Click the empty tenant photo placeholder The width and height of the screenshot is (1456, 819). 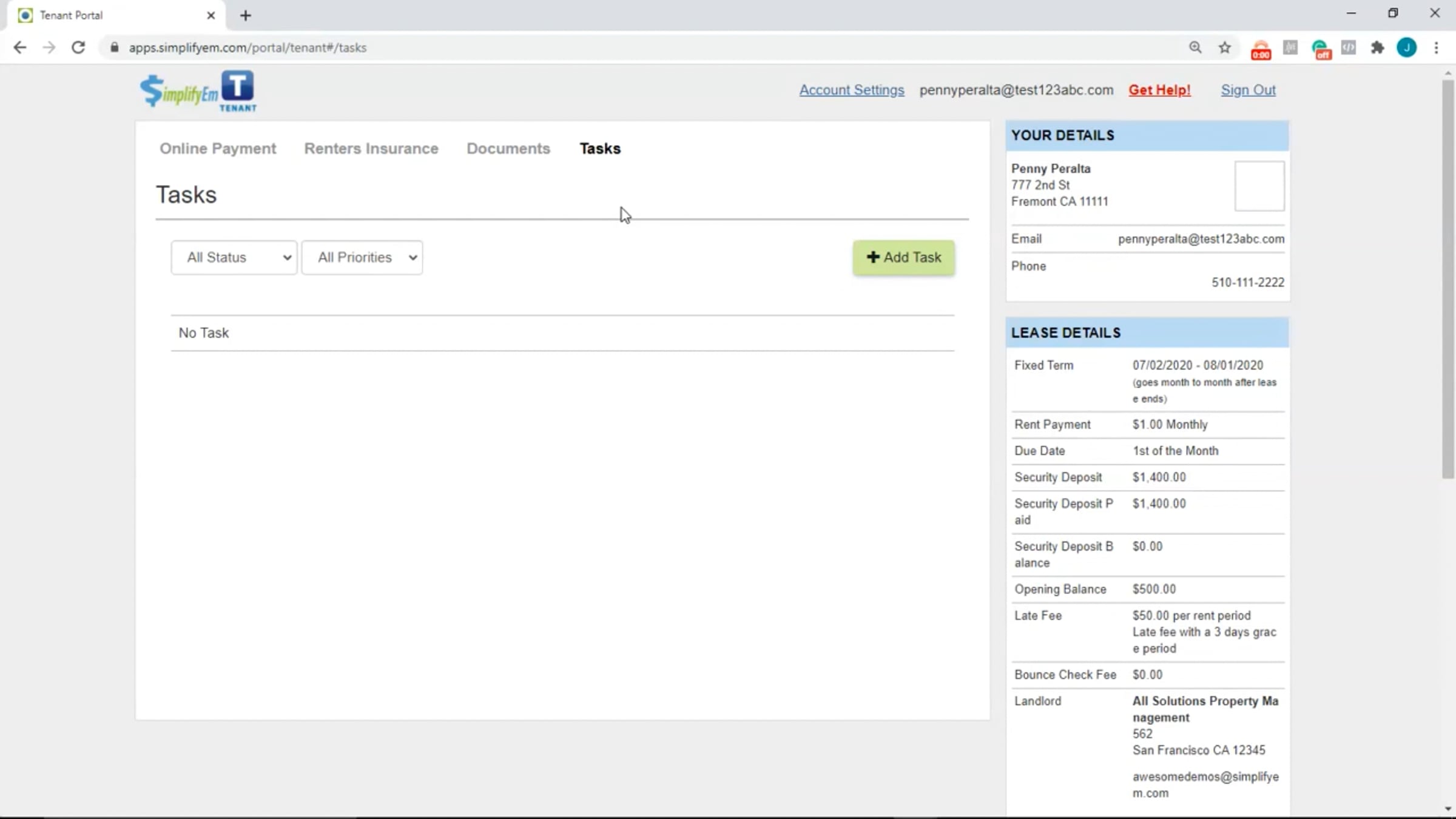[x=1259, y=186]
